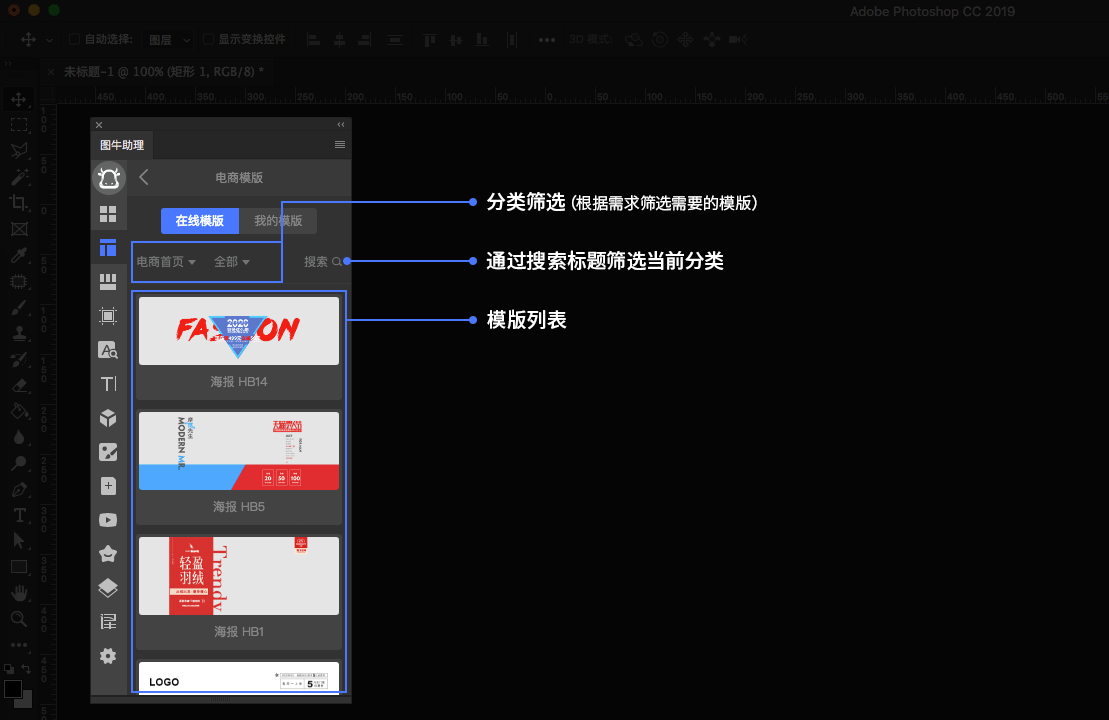Click the 3D camera video icon in options bar
The height and width of the screenshot is (720, 1109).
coord(738,40)
